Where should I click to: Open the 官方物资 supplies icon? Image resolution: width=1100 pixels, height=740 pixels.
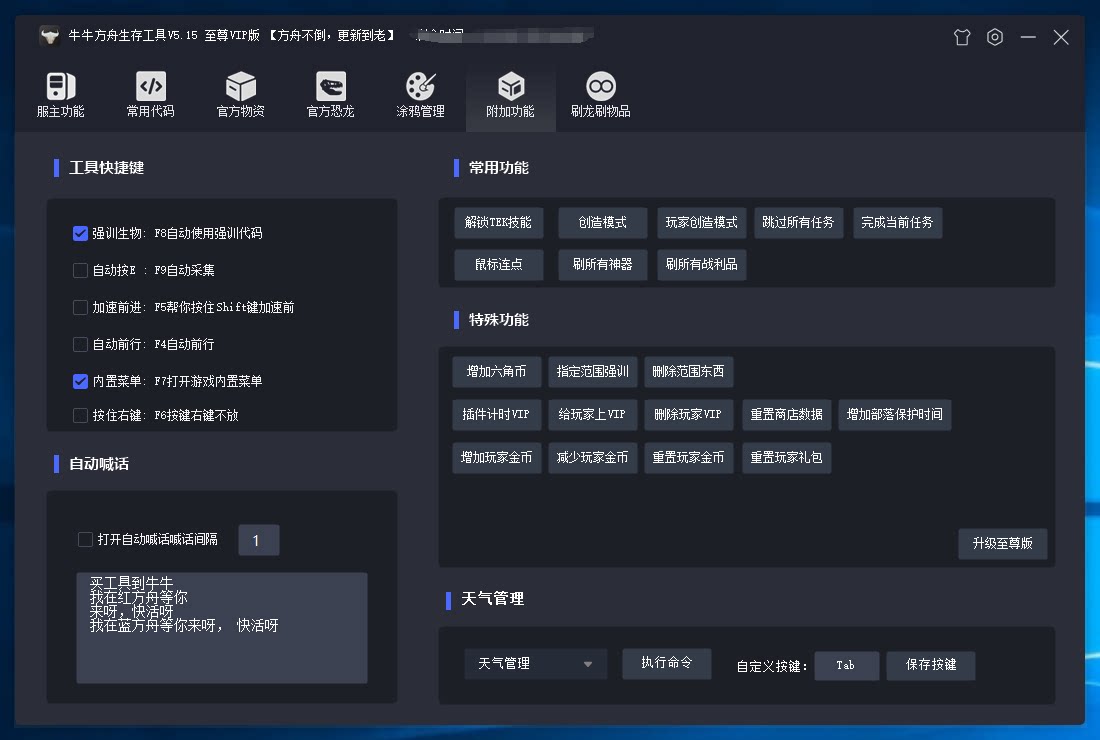pyautogui.click(x=239, y=94)
